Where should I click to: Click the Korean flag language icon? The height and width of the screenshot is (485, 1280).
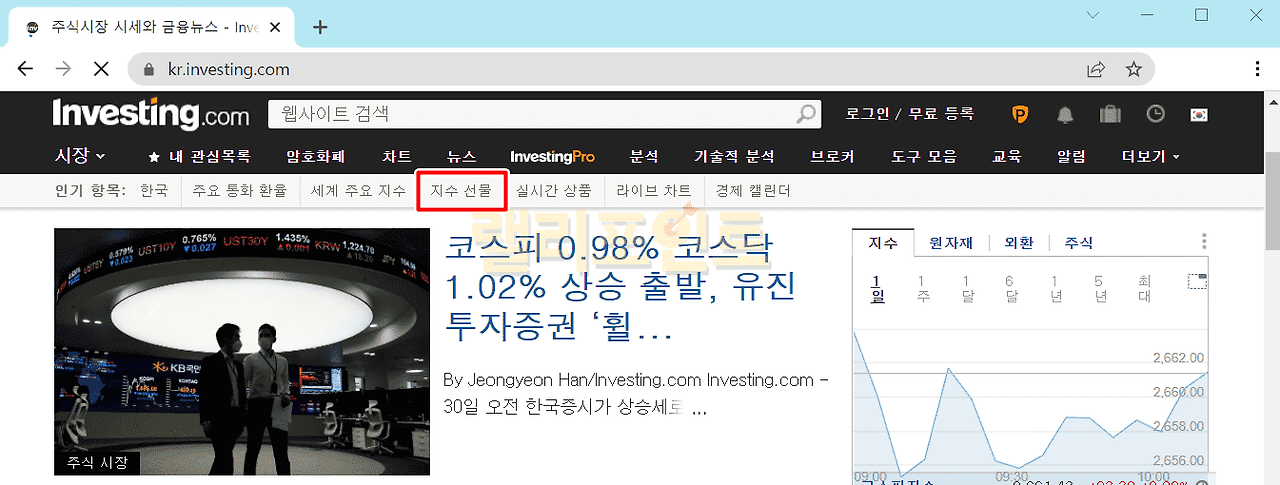[1199, 114]
